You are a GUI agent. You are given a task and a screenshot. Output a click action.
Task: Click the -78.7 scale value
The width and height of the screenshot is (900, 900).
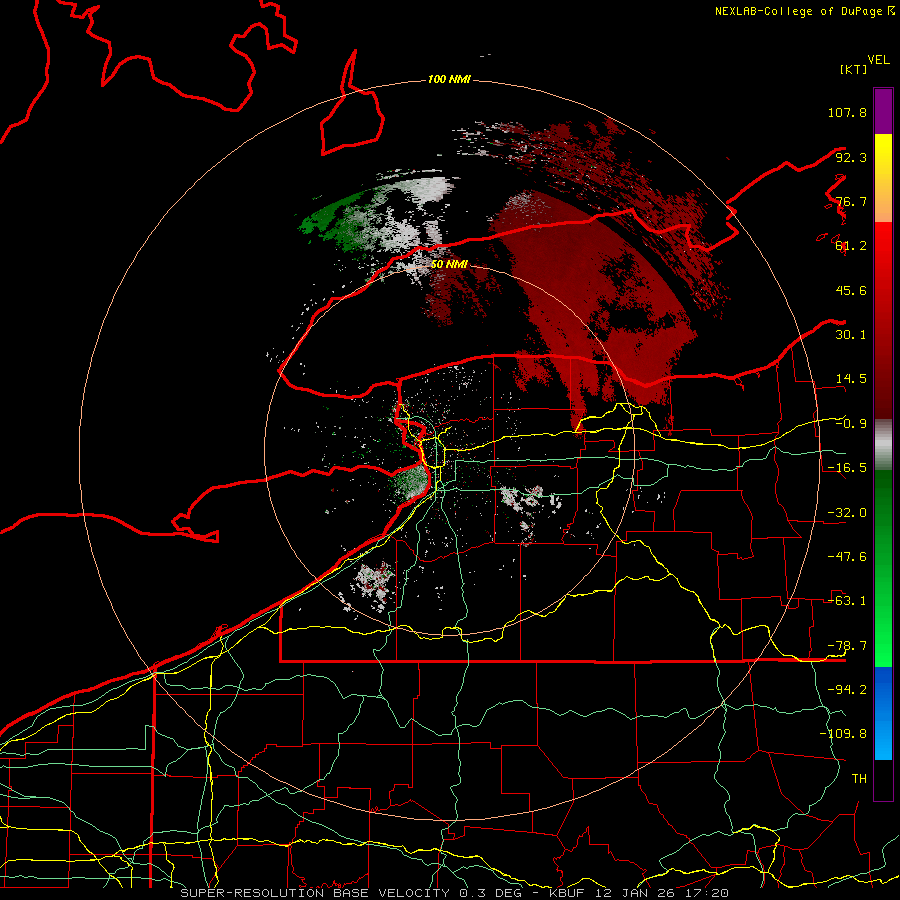pyautogui.click(x=847, y=646)
